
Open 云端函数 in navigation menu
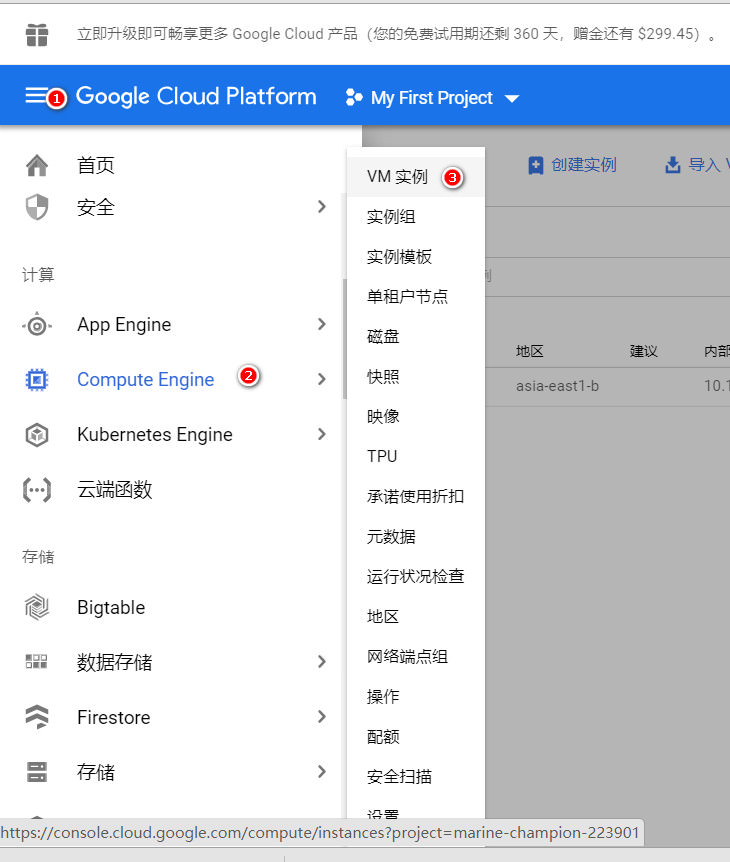click(114, 489)
